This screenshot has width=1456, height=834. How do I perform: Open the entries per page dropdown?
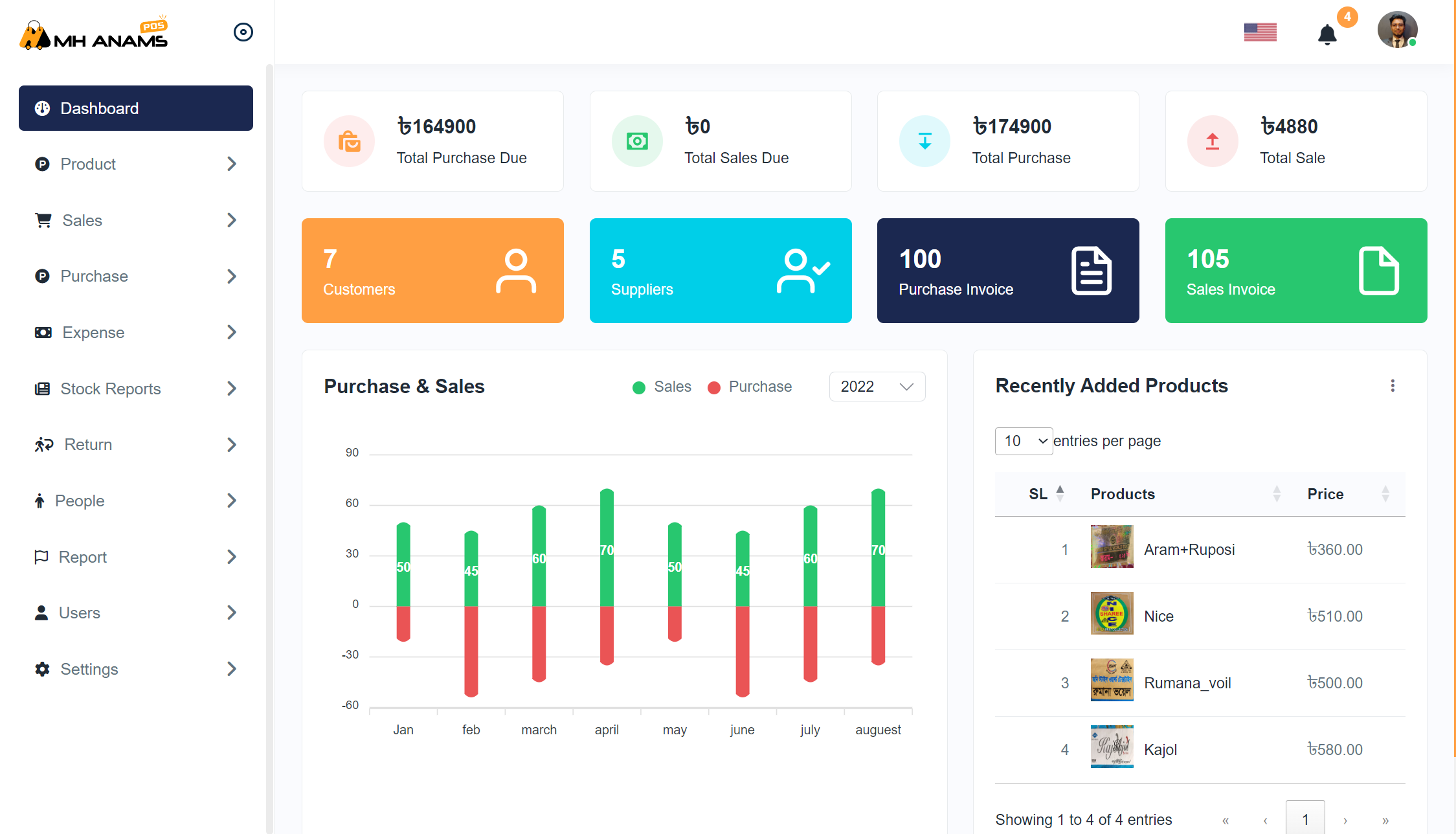(x=1024, y=441)
